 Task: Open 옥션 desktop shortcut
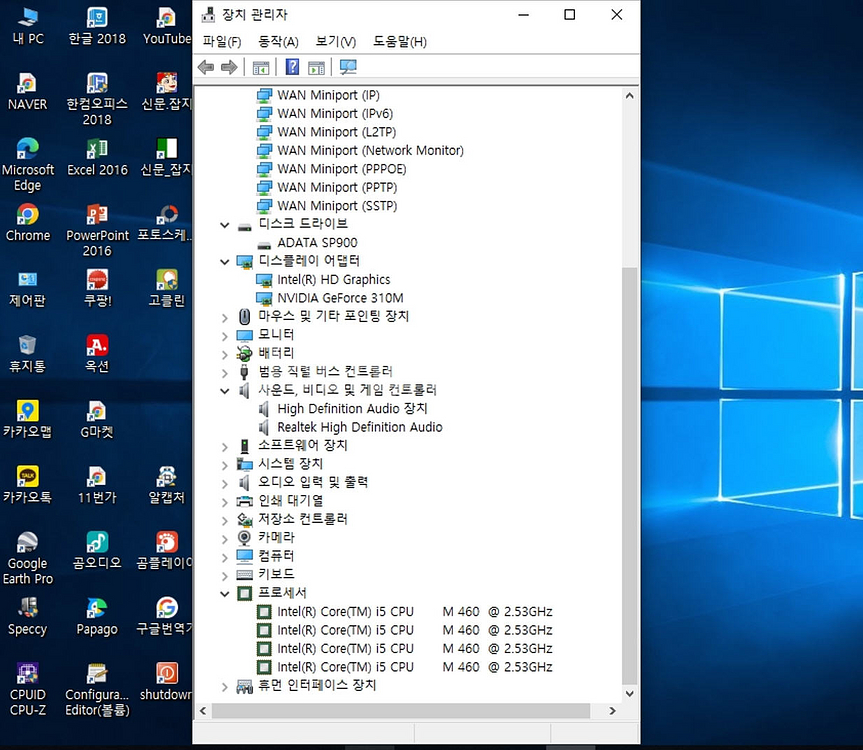tap(97, 354)
